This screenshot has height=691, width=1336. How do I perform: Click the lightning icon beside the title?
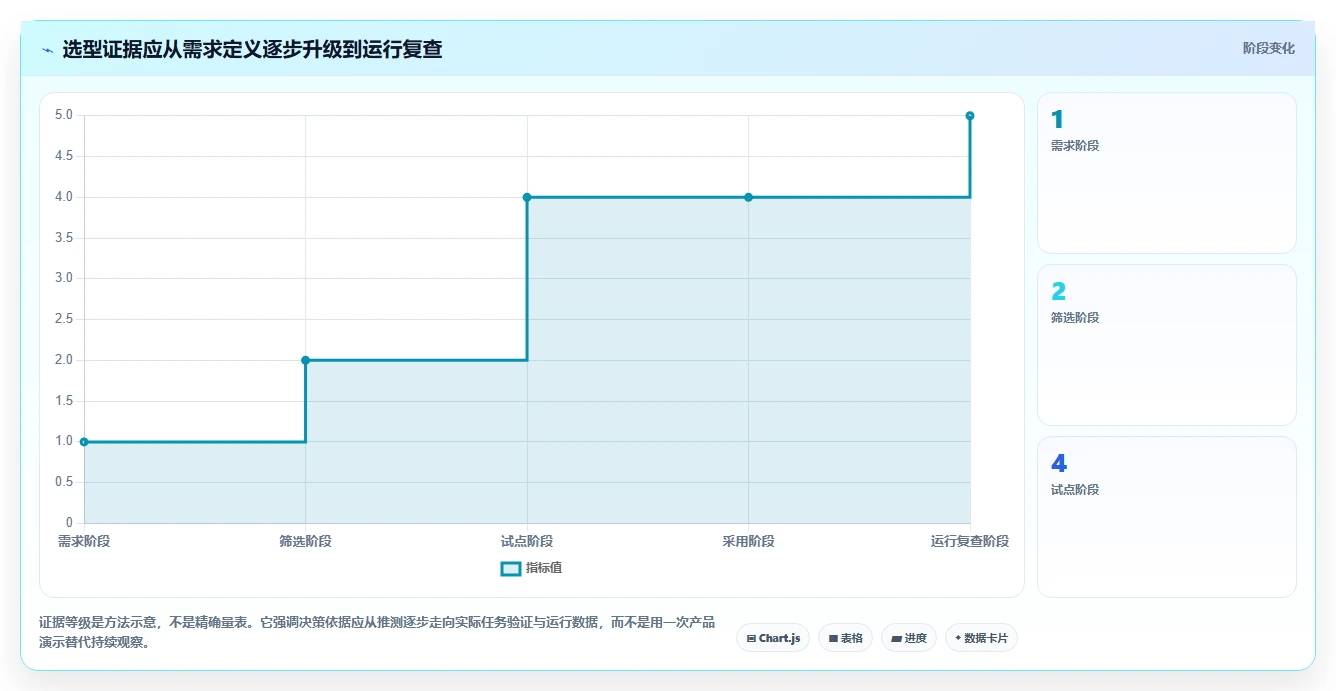tap(47, 49)
